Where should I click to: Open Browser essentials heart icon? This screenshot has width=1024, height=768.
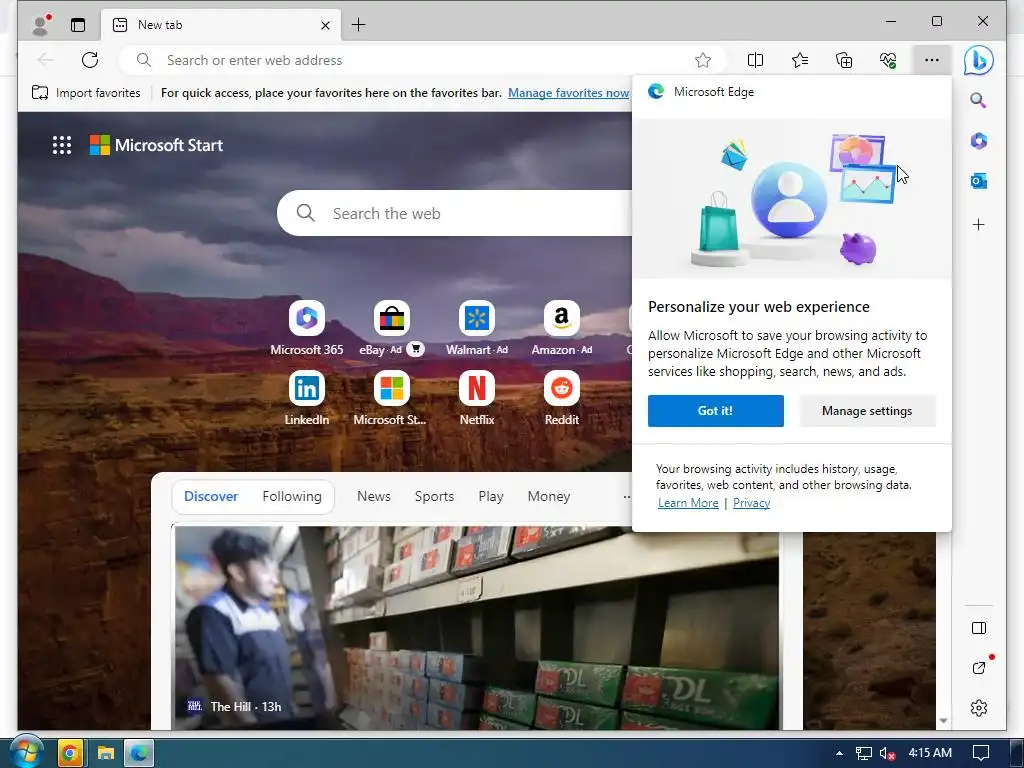pos(888,60)
